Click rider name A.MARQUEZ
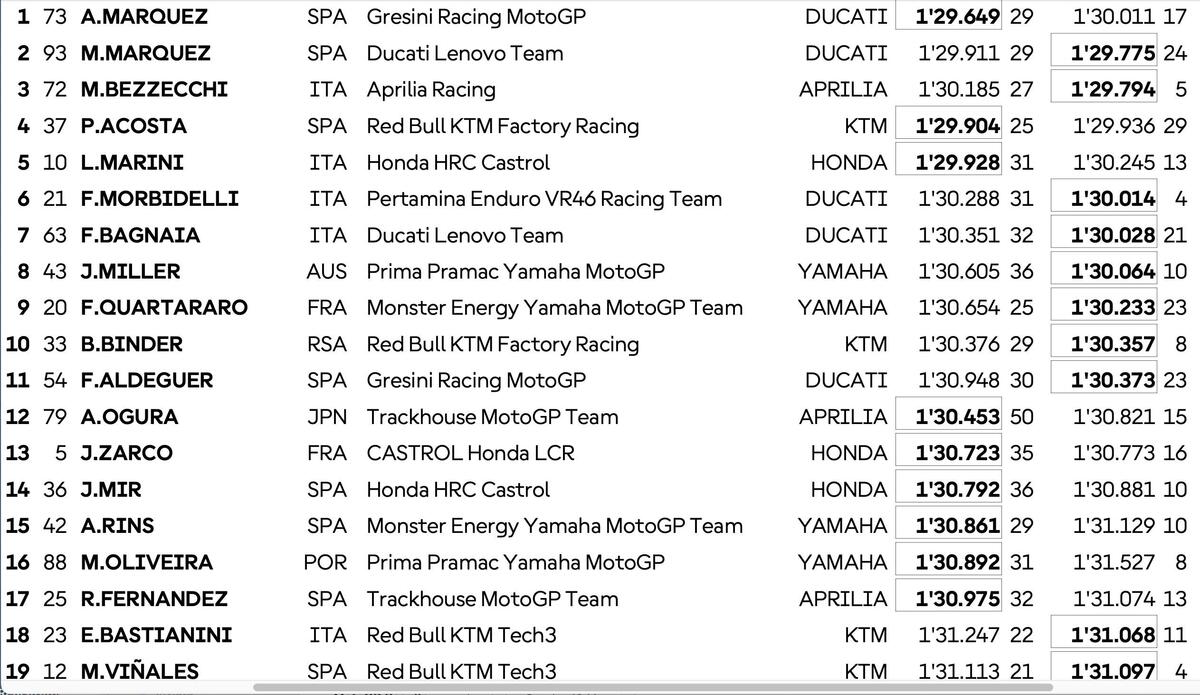The image size is (1200, 695). point(144,17)
